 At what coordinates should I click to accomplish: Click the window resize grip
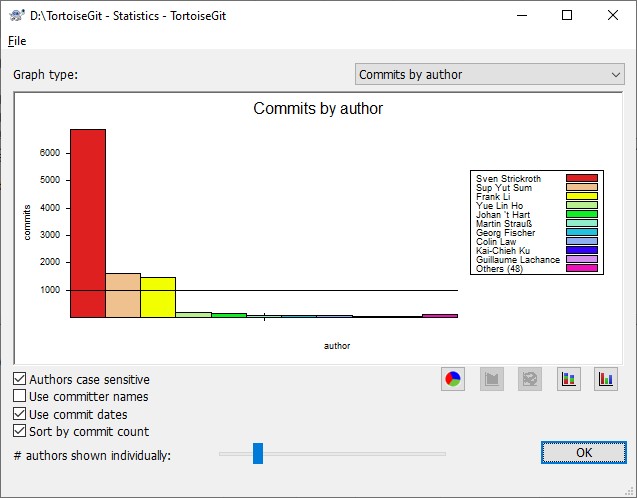click(630, 491)
